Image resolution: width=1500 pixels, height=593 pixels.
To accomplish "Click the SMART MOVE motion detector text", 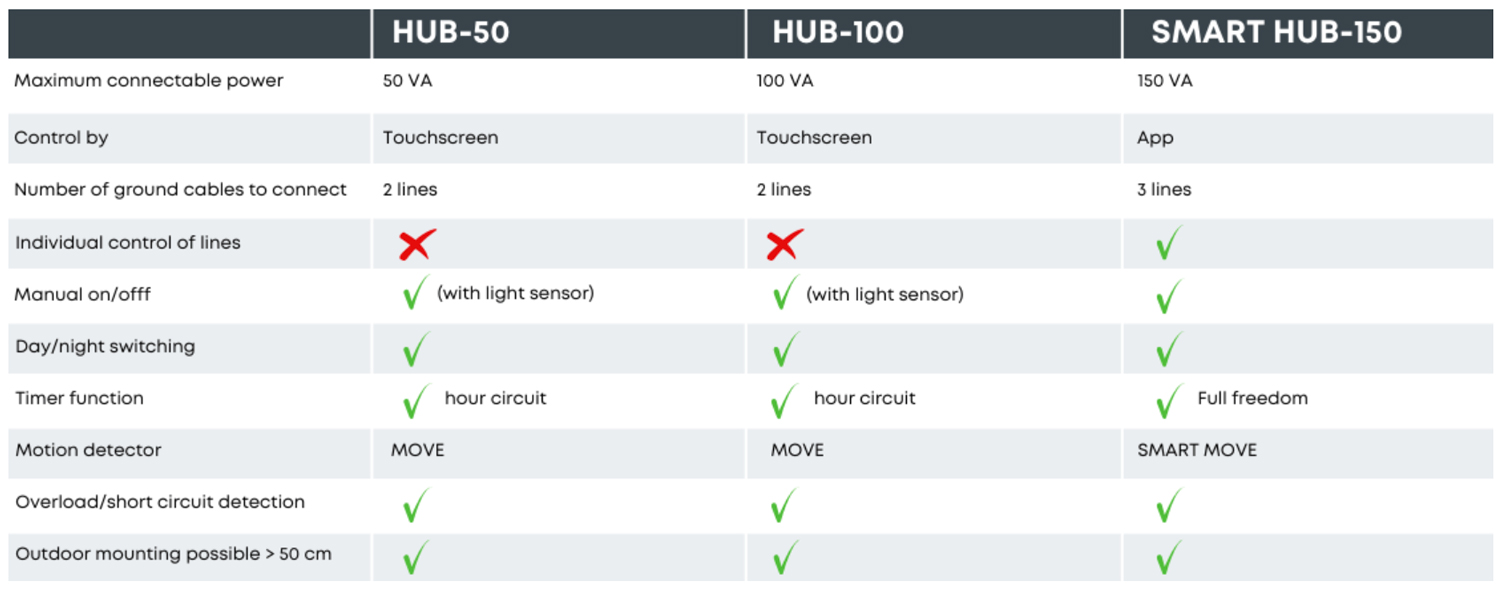I will pyautogui.click(x=1197, y=450).
